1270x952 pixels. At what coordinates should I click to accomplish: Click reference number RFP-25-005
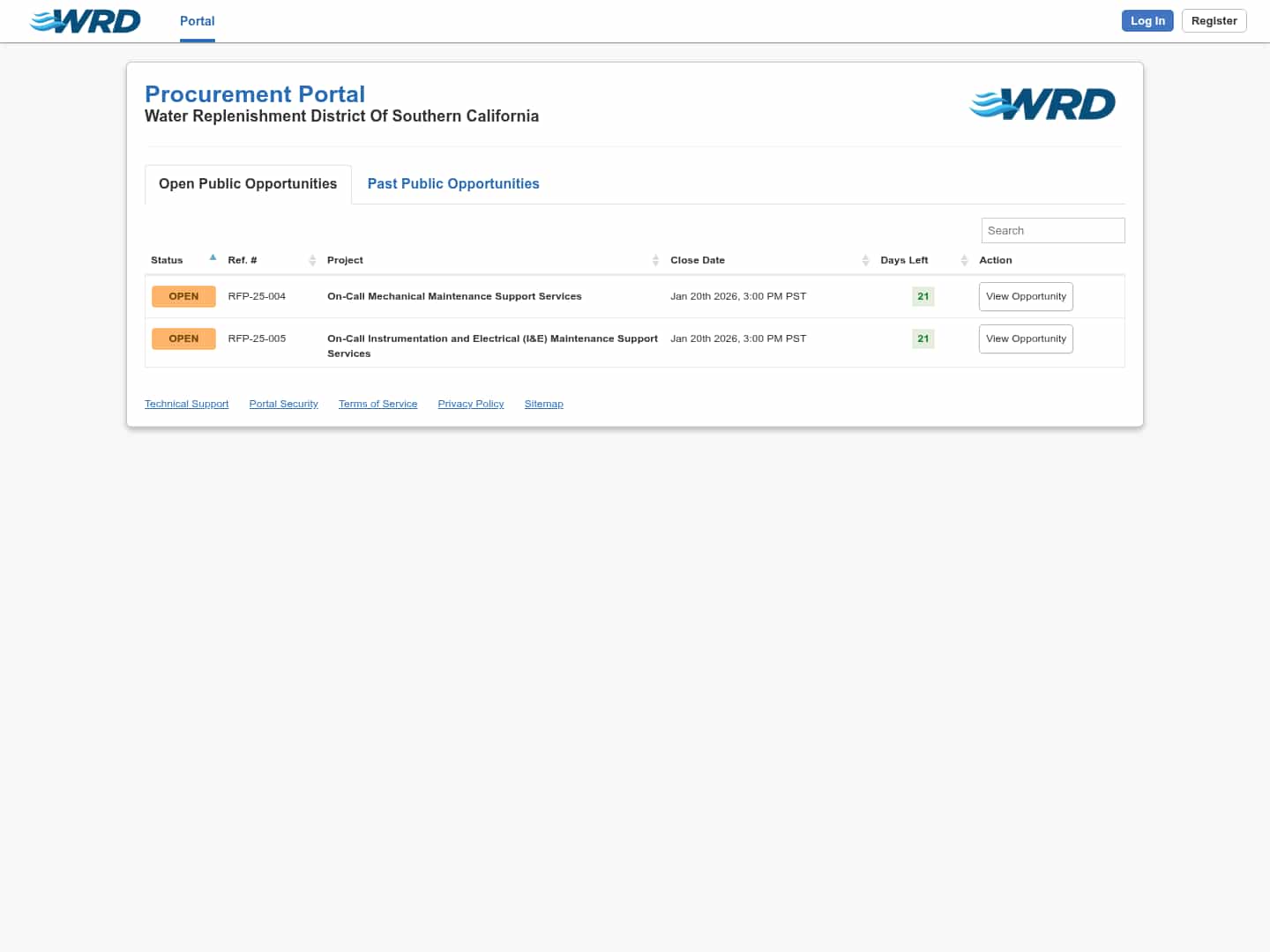(x=257, y=339)
